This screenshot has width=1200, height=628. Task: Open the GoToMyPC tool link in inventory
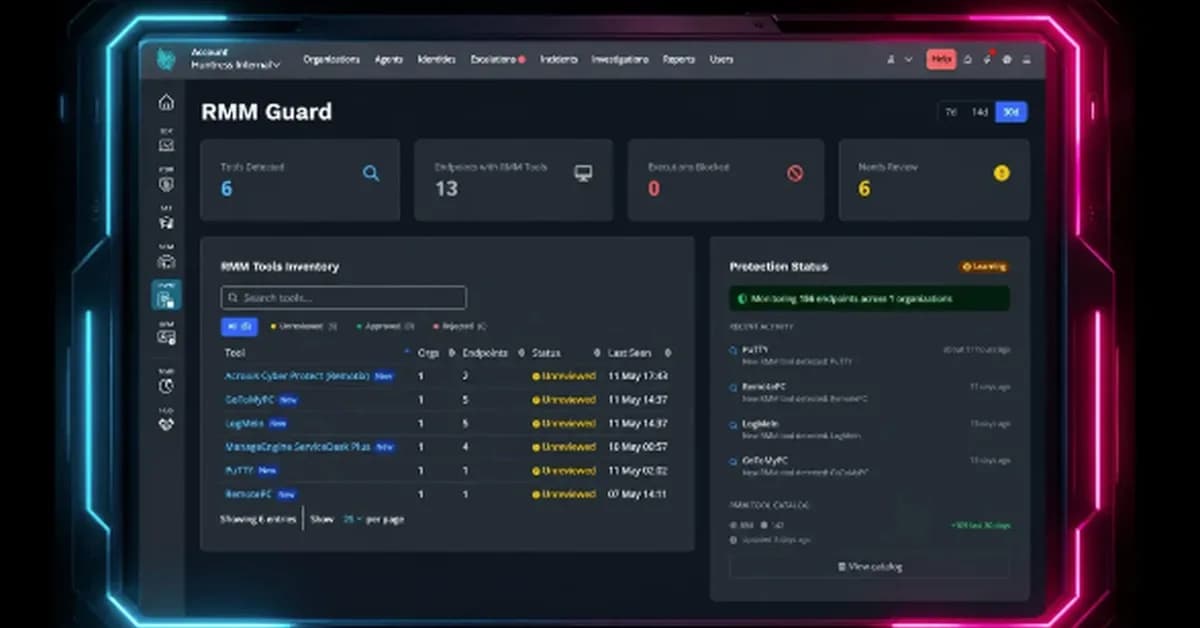coord(249,399)
